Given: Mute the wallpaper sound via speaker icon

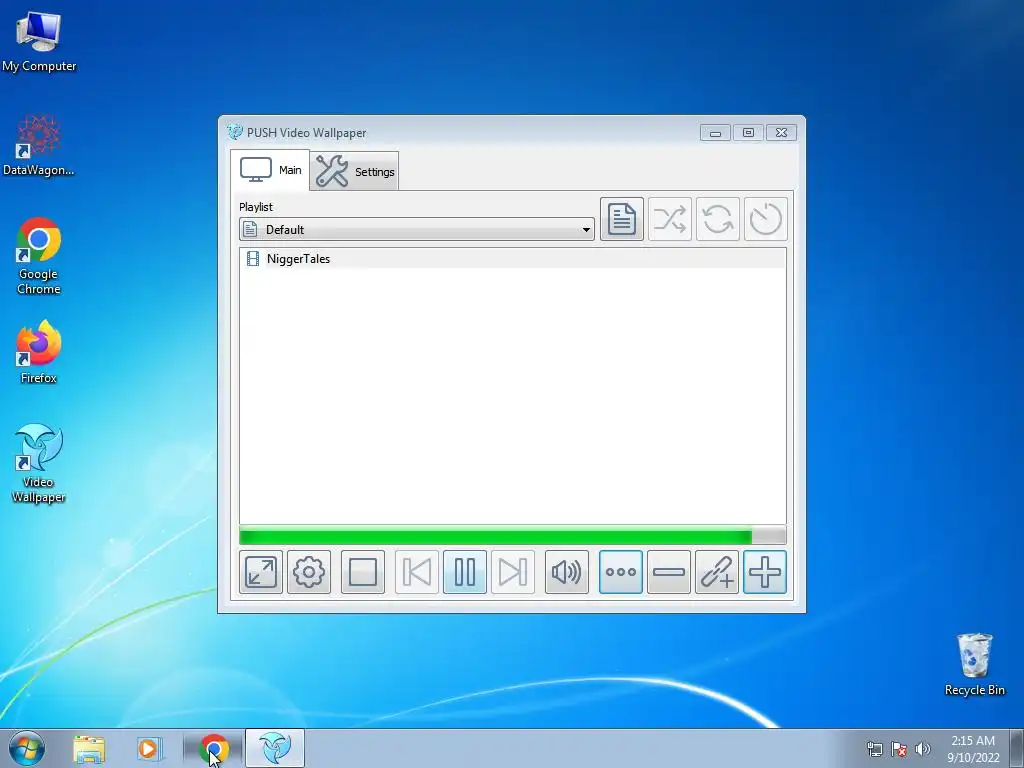Looking at the screenshot, I should coord(567,572).
